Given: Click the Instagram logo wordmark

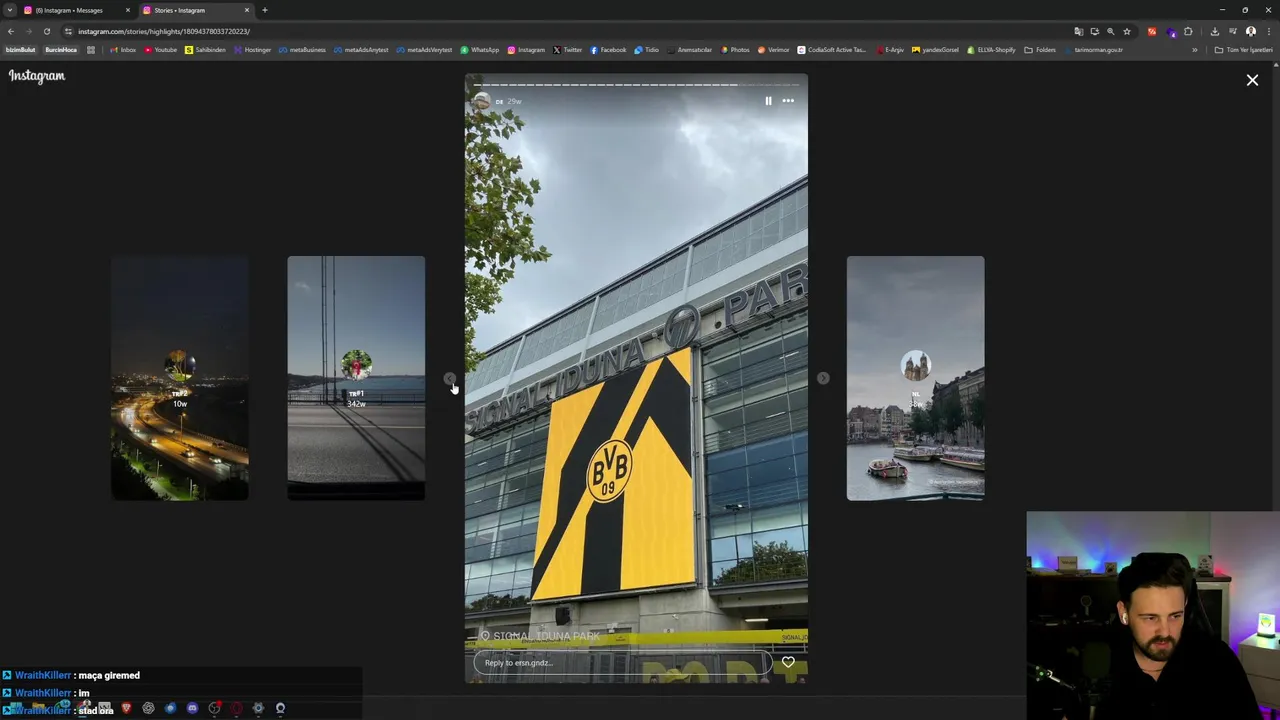Looking at the screenshot, I should (x=37, y=76).
